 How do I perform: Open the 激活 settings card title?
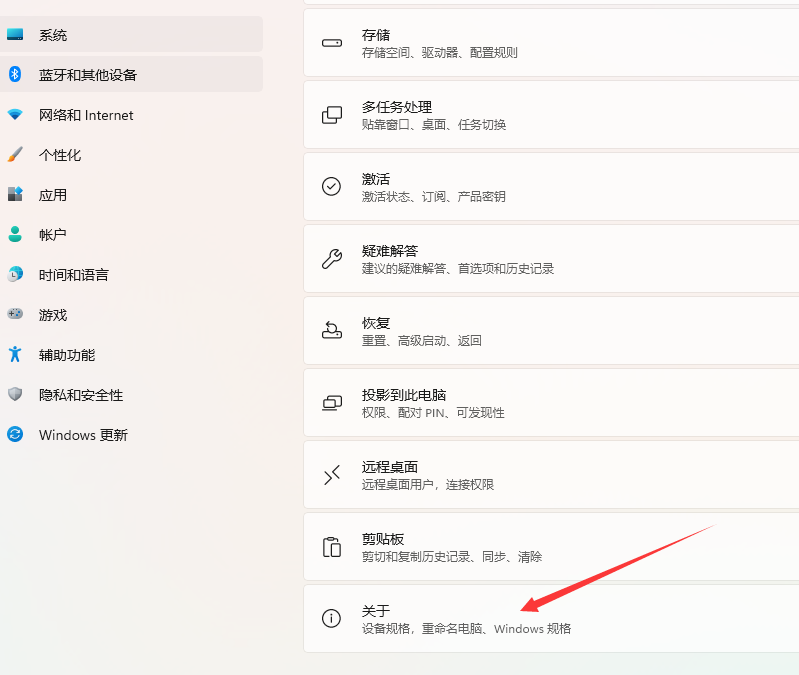[376, 179]
